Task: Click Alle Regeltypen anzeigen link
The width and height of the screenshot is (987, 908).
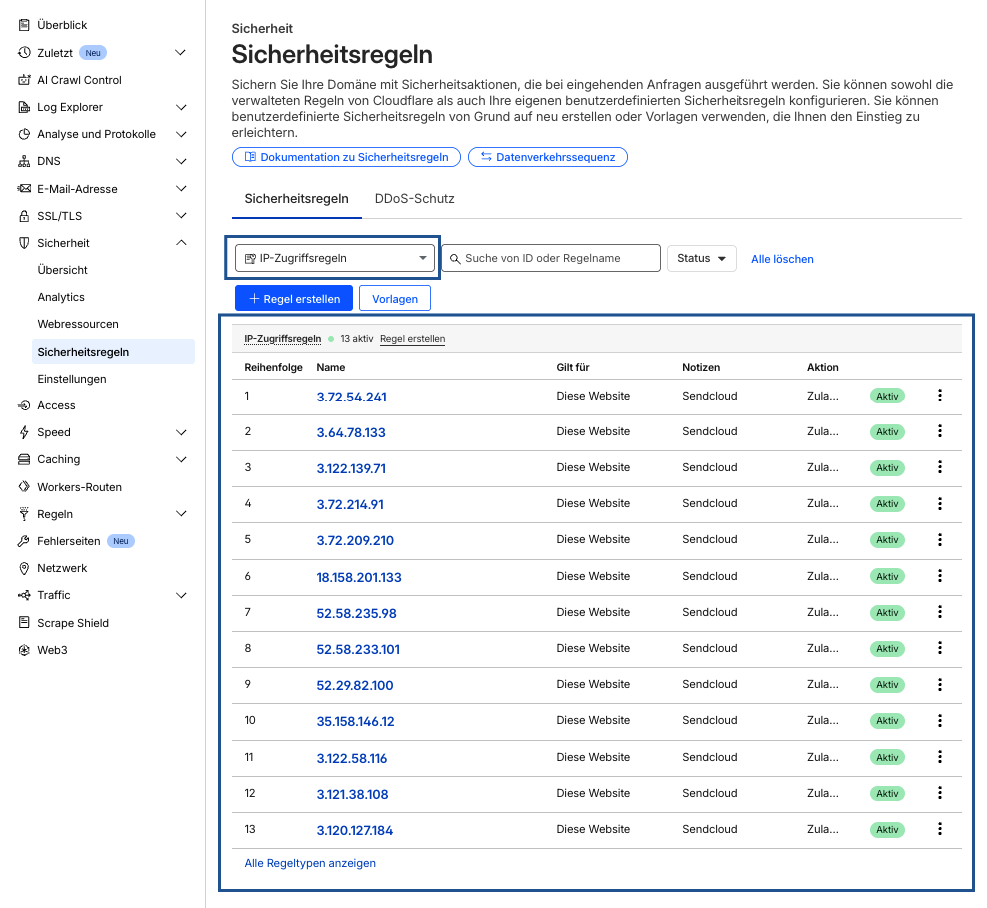Action: 310,863
